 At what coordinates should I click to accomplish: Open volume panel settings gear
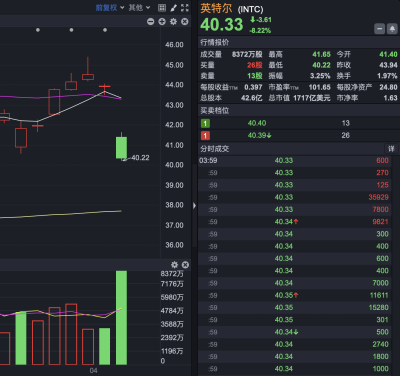[174, 265]
